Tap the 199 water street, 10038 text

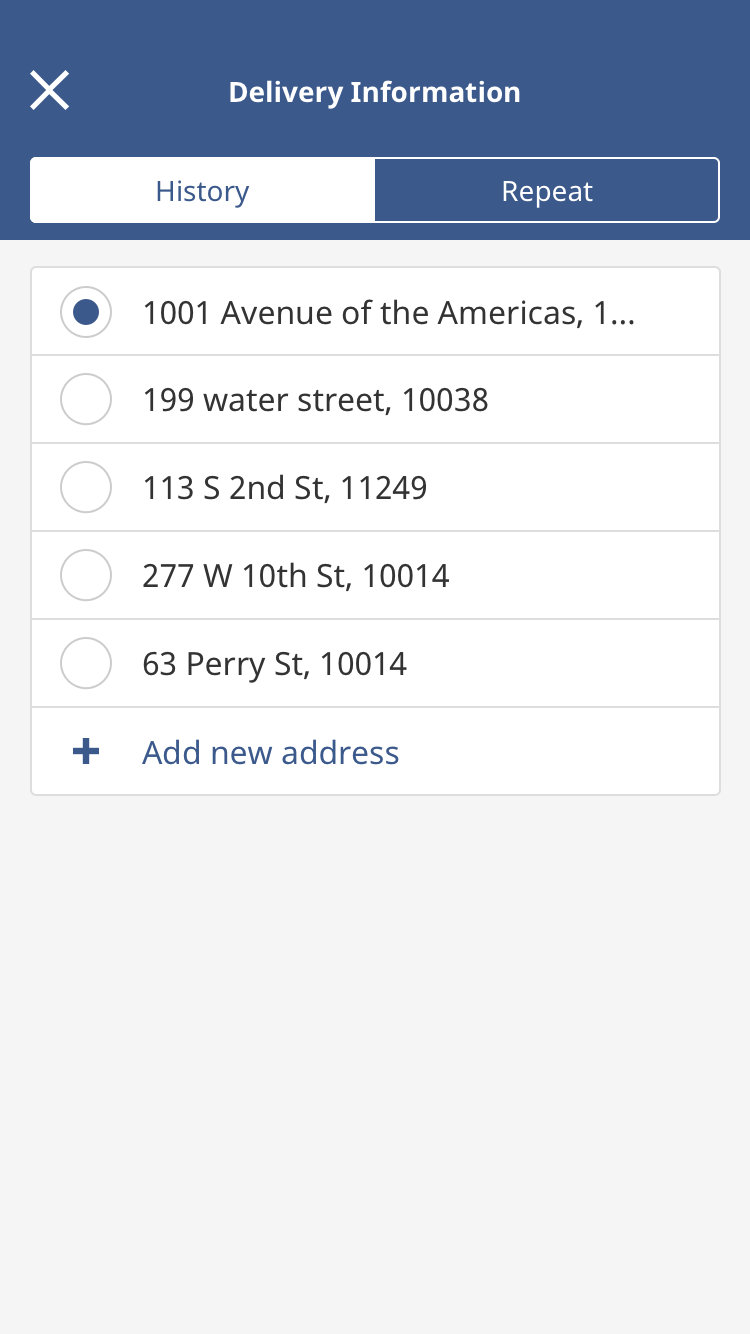pos(315,400)
